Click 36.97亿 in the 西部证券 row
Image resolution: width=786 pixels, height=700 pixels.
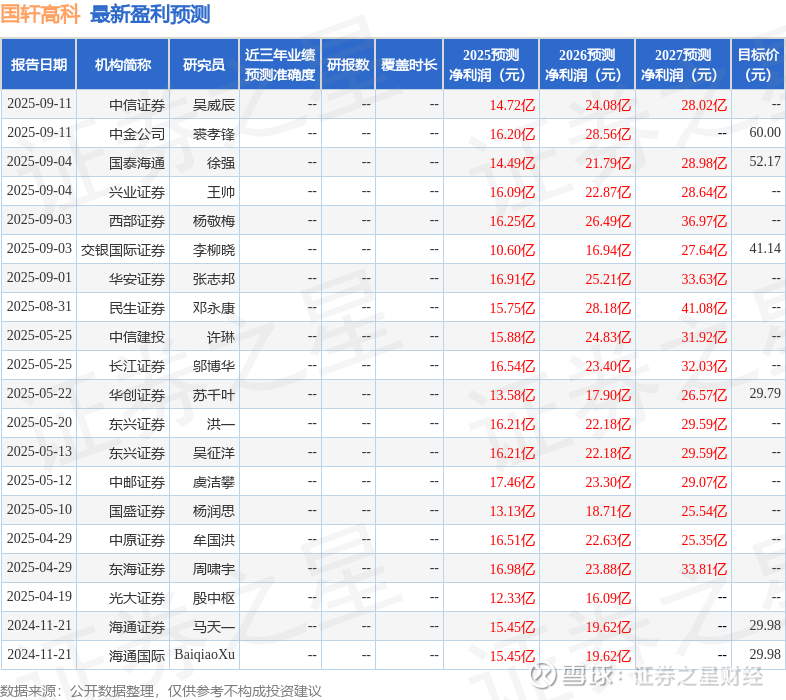tap(704, 221)
